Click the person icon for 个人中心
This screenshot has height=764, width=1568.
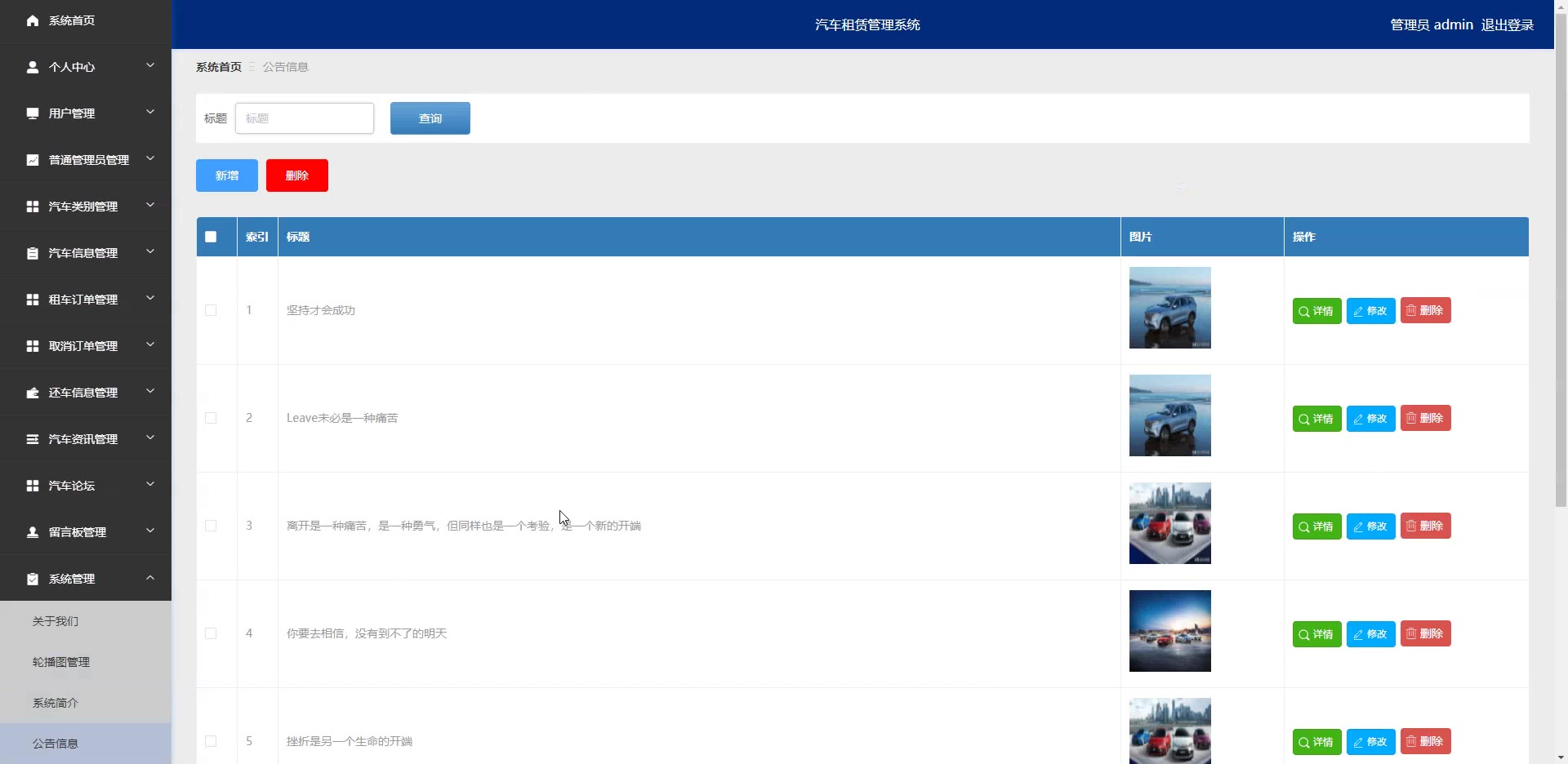pos(33,67)
